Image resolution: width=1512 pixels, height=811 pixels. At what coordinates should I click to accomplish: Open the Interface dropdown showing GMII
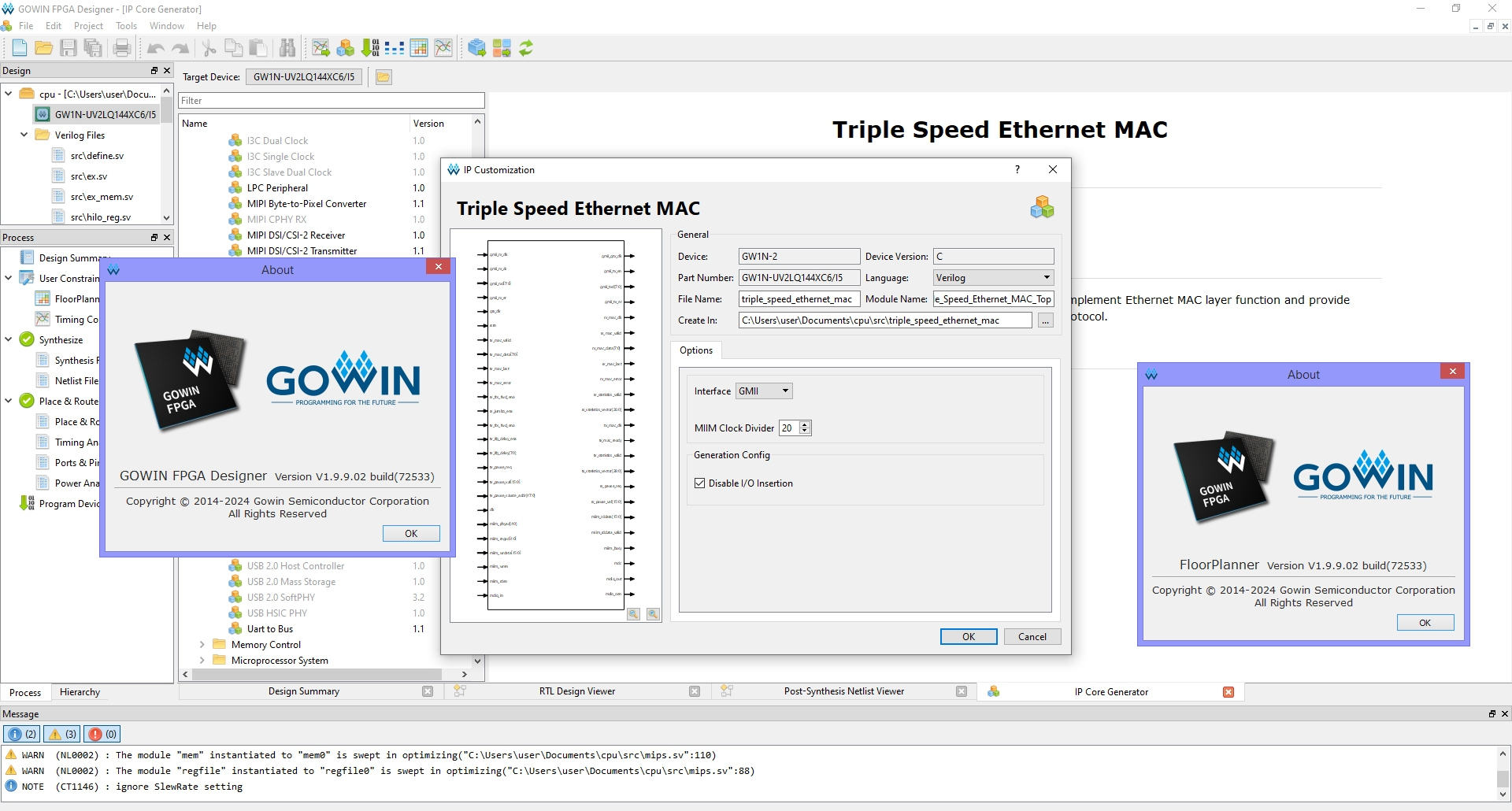pyautogui.click(x=764, y=391)
